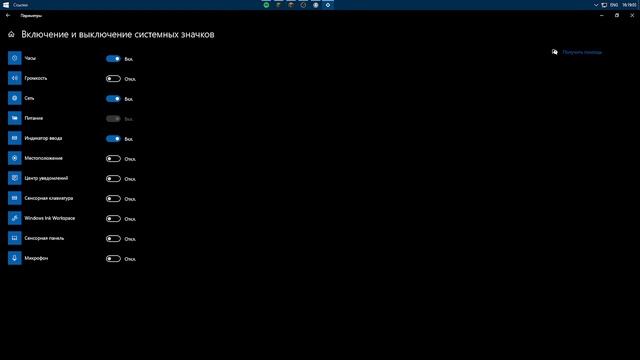Click the Индикатор ввода keyboard icon

[15, 138]
